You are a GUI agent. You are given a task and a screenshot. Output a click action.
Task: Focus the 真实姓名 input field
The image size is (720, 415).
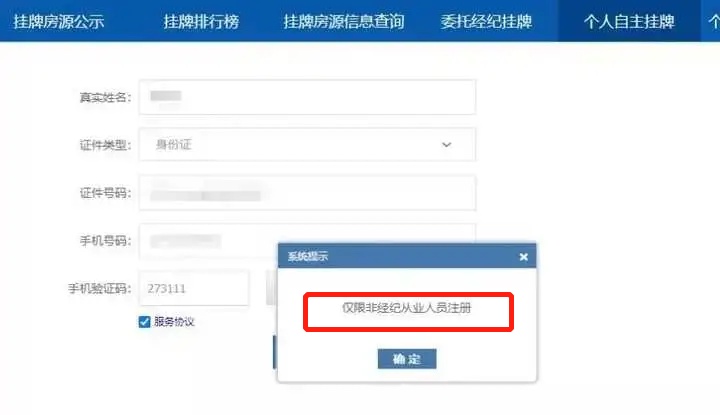pyautogui.click(x=307, y=97)
